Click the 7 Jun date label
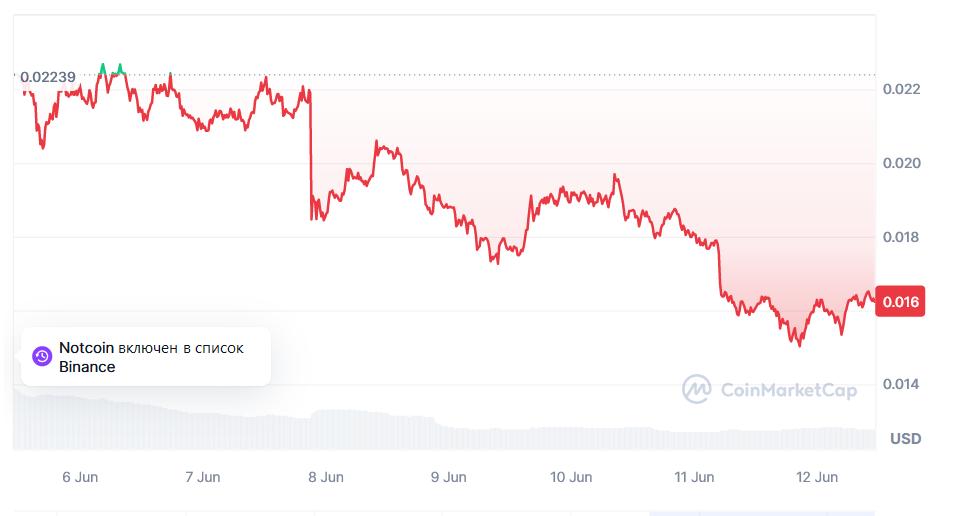 point(202,477)
